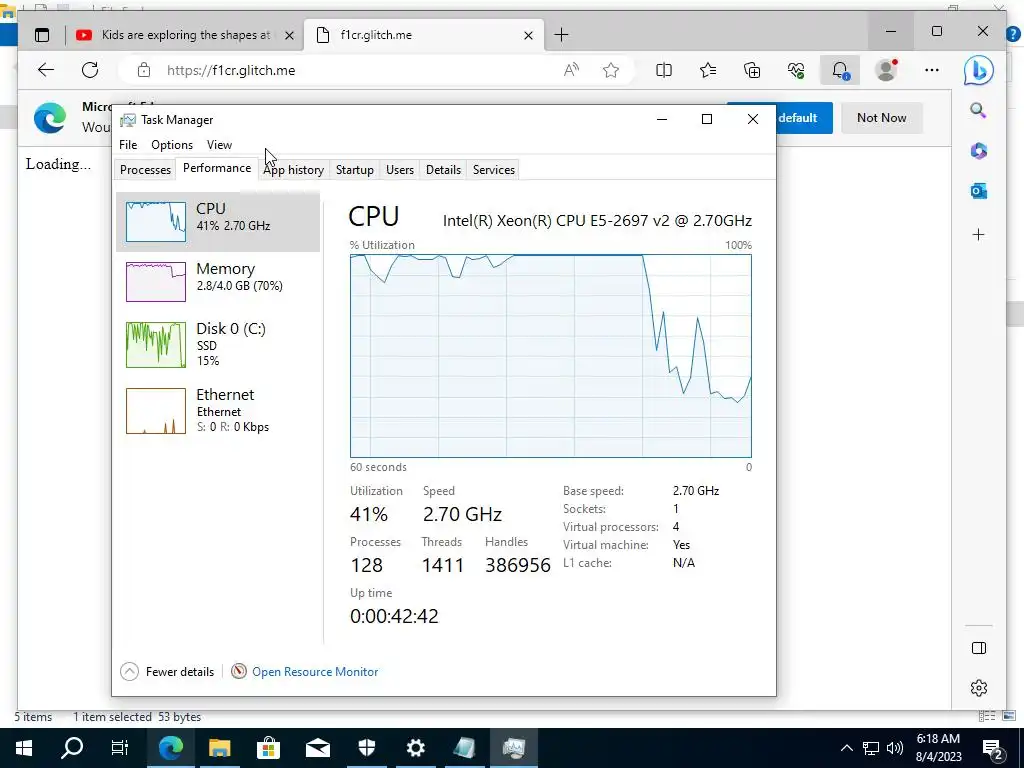The height and width of the screenshot is (768, 1024).
Task: Open sidebar settings gear icon
Action: tap(979, 688)
